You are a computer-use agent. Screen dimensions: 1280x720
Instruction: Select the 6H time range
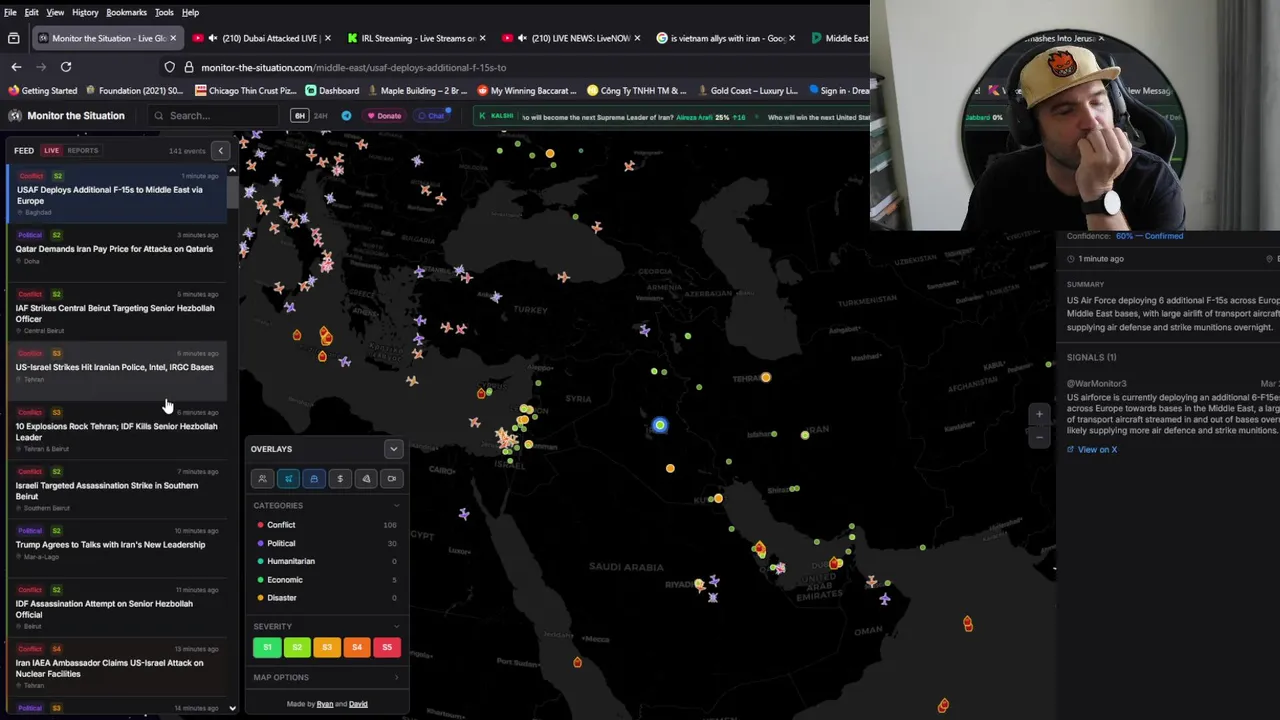tap(299, 116)
